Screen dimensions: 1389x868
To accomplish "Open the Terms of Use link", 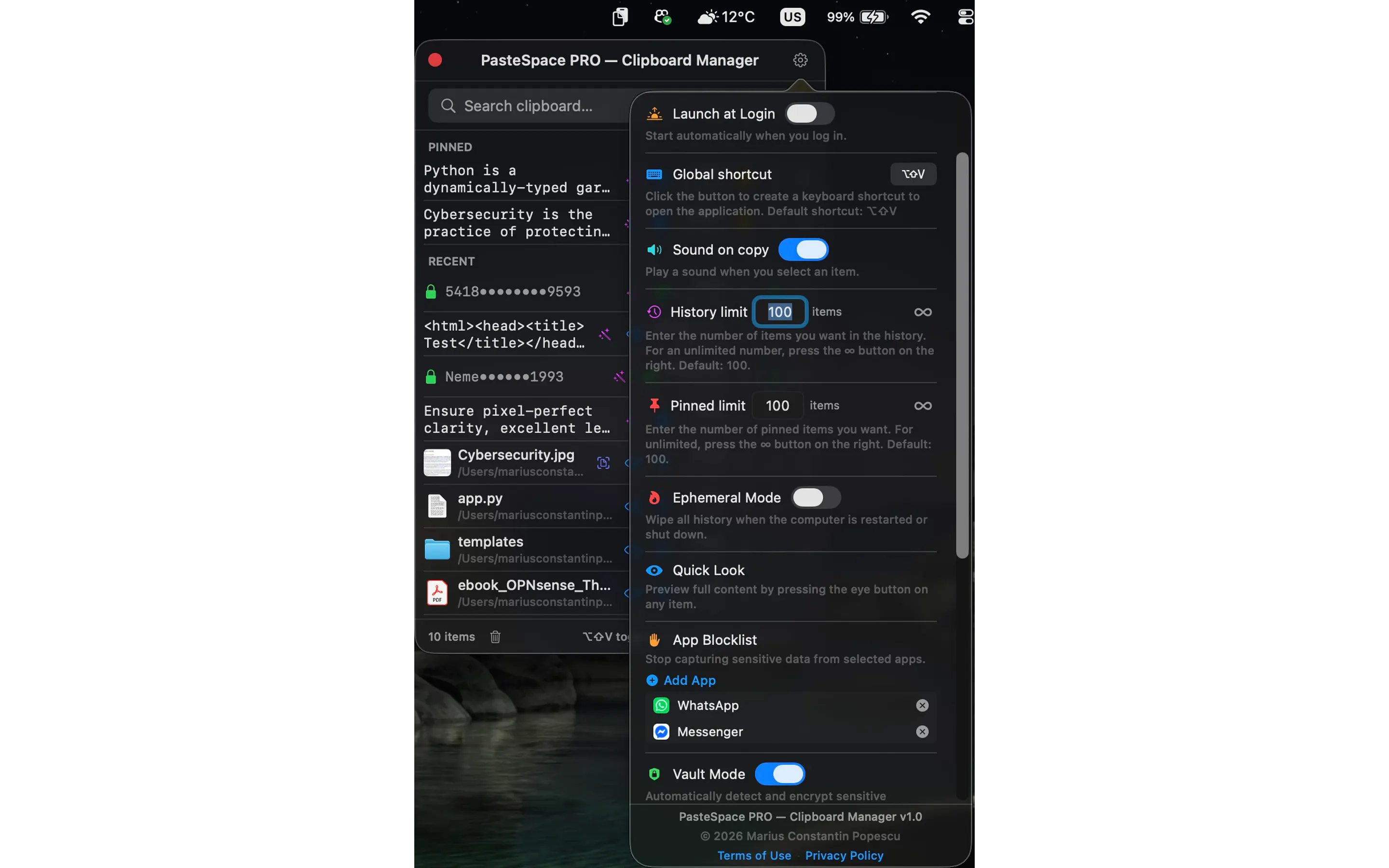I will click(754, 855).
